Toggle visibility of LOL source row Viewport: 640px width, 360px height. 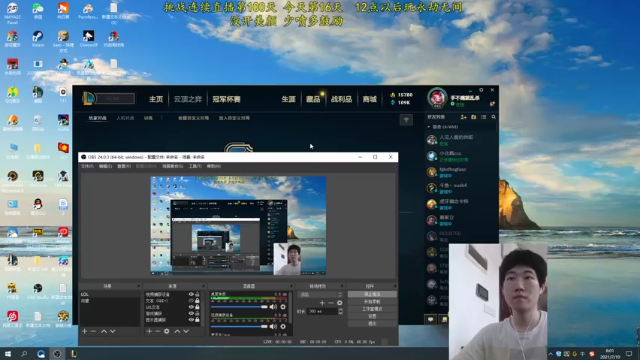point(191,307)
